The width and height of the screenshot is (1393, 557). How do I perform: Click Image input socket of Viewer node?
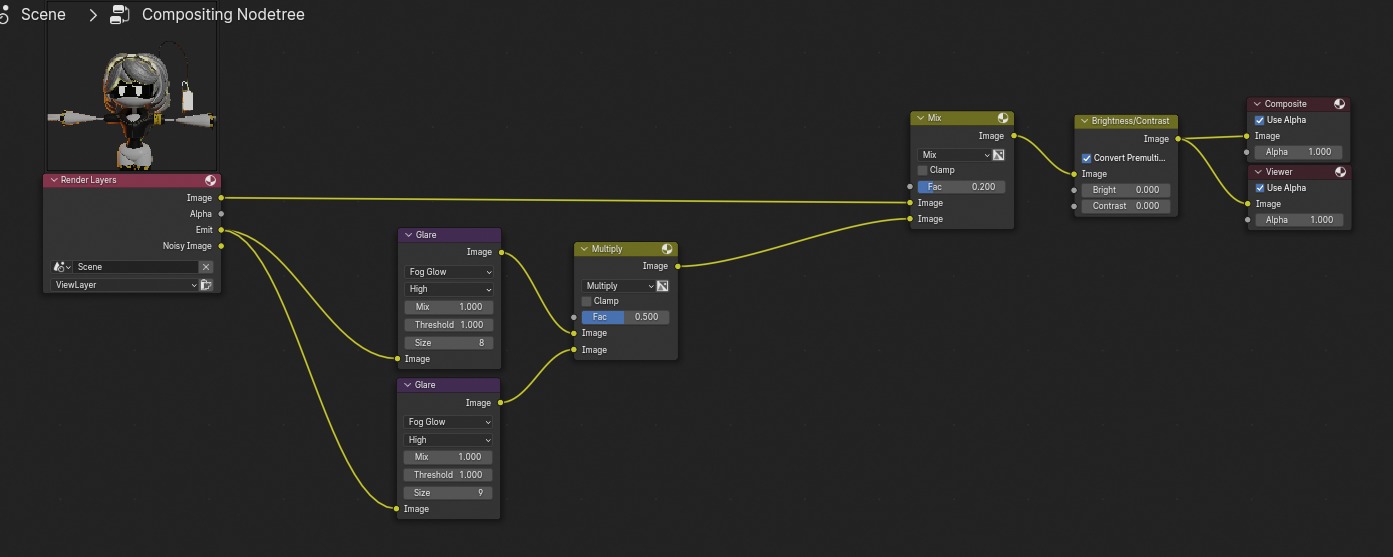tap(1247, 204)
